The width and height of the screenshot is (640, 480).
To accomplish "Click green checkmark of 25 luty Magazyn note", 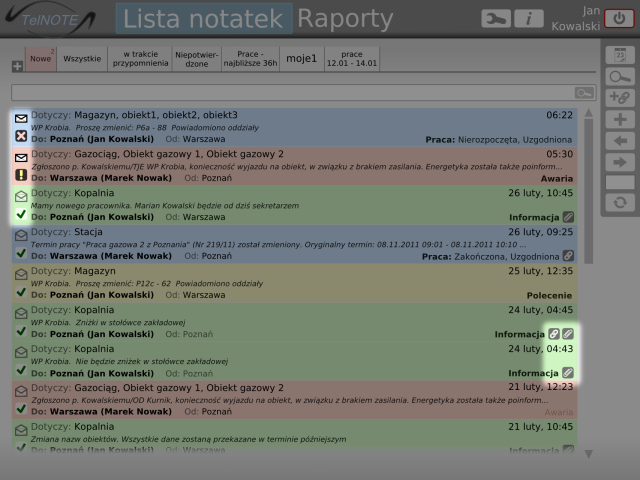I will click(x=21, y=292).
